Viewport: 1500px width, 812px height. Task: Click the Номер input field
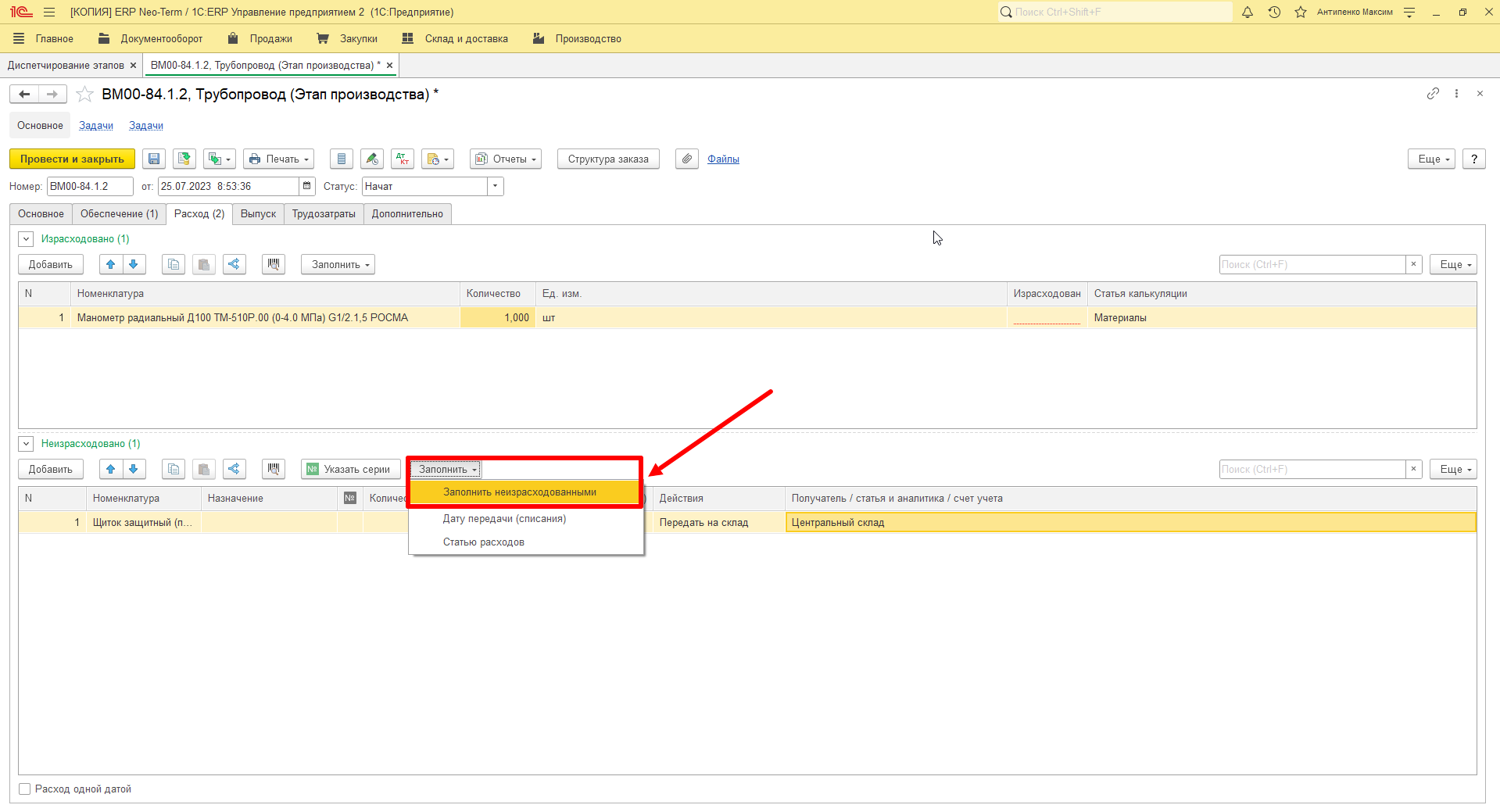click(90, 186)
